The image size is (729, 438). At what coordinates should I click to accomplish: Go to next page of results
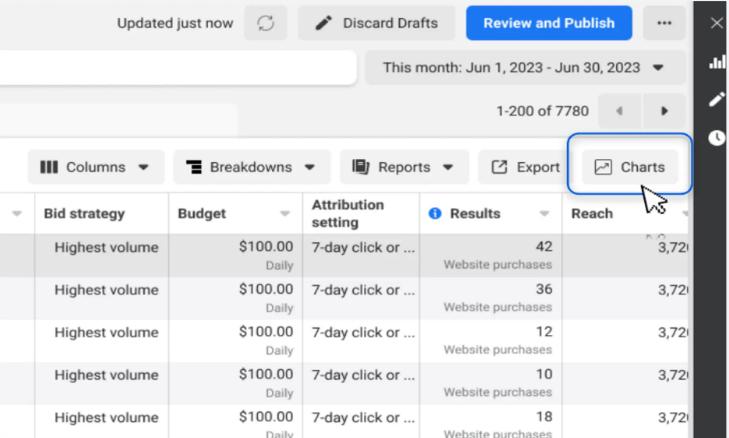point(664,111)
